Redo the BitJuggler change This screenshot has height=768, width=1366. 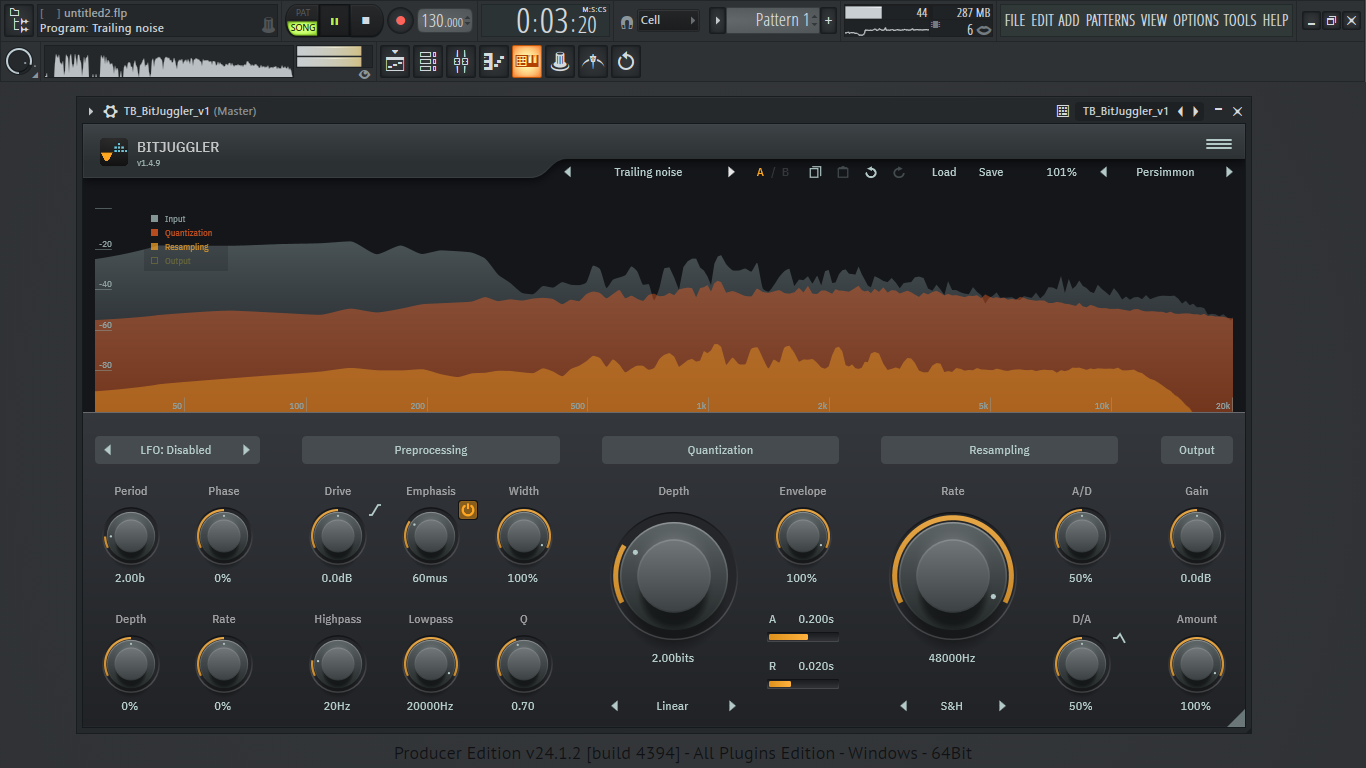point(899,172)
